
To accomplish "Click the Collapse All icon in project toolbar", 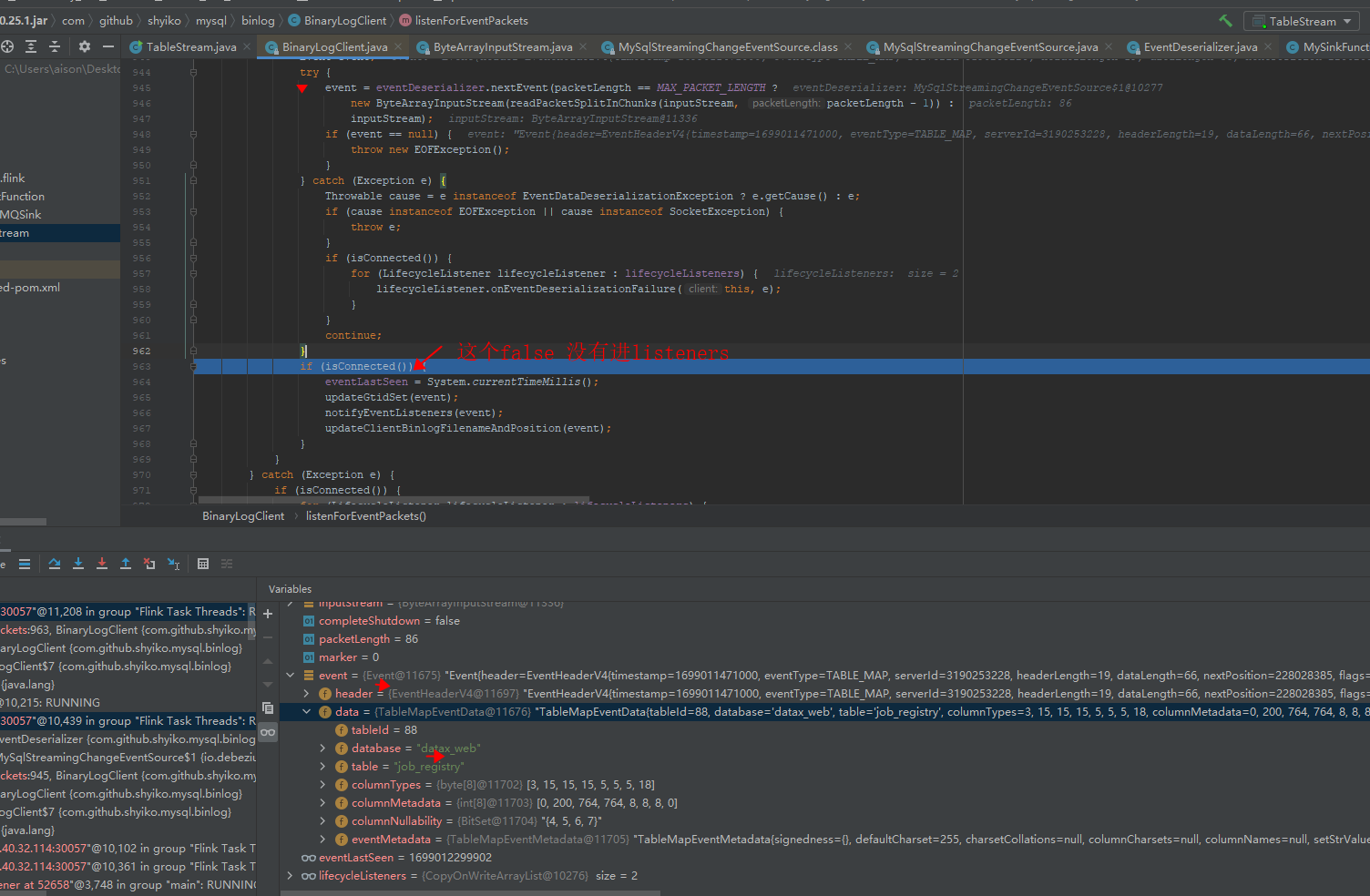I will (x=55, y=46).
